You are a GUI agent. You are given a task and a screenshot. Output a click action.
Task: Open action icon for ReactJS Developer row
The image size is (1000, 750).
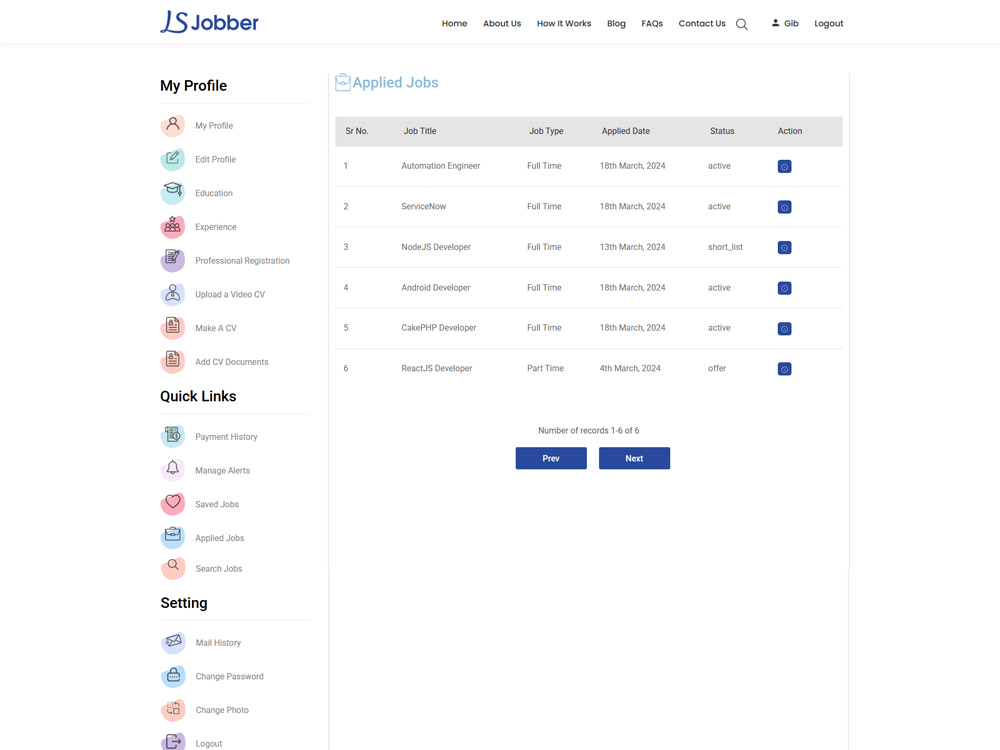point(784,369)
